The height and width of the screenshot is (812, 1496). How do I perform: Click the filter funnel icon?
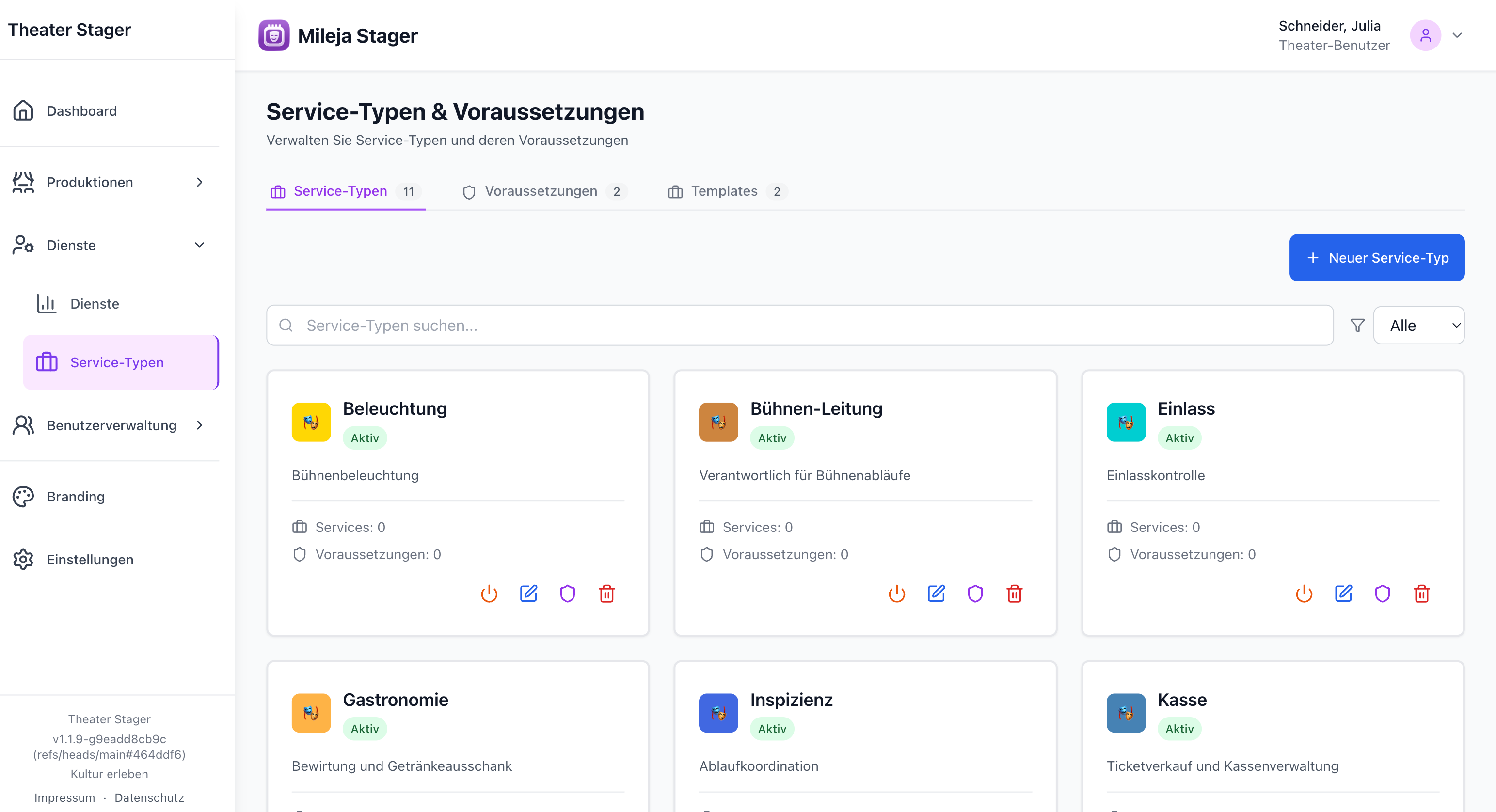coord(1357,325)
